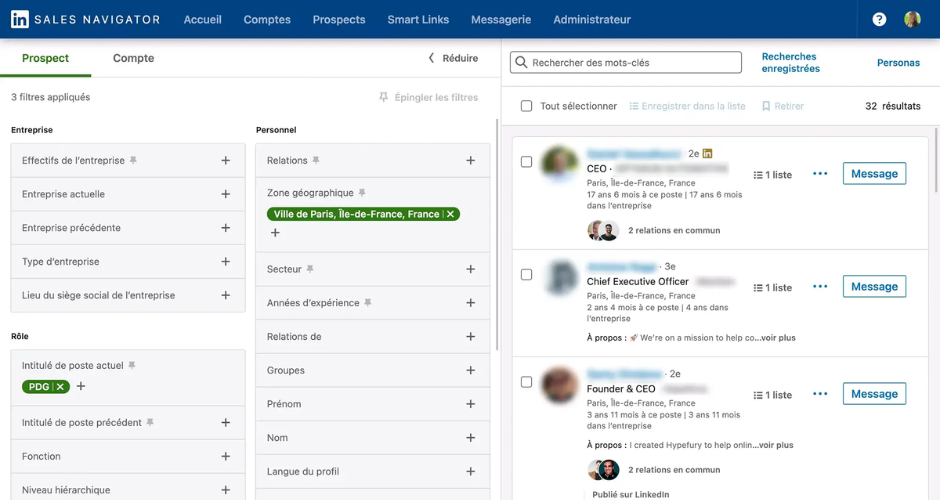Click the Rechercher des mots-clés search field

626,63
